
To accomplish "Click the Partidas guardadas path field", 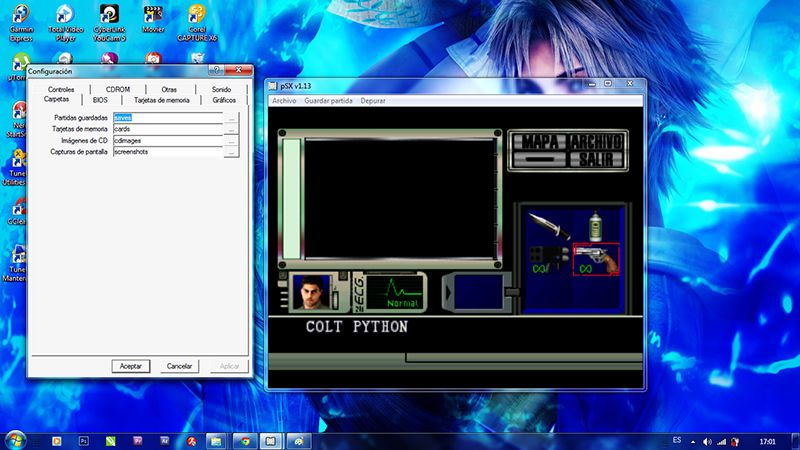I will pos(168,118).
